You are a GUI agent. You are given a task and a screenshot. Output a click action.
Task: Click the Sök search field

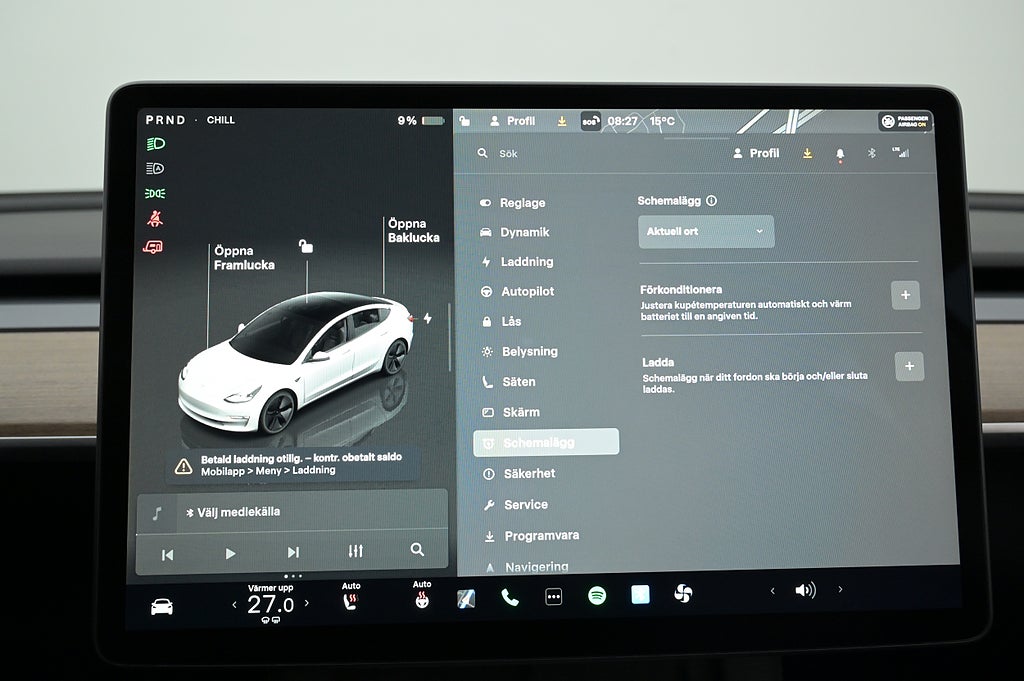pos(560,154)
